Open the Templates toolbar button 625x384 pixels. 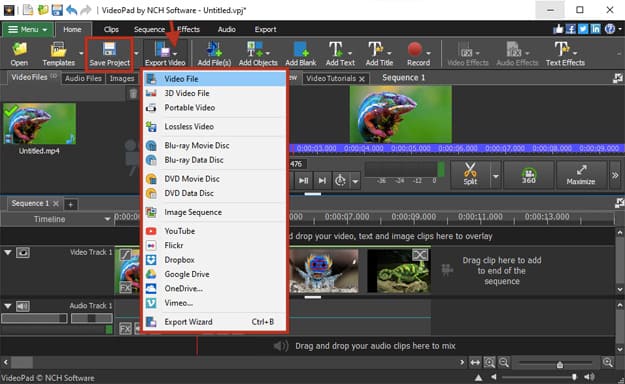click(59, 53)
